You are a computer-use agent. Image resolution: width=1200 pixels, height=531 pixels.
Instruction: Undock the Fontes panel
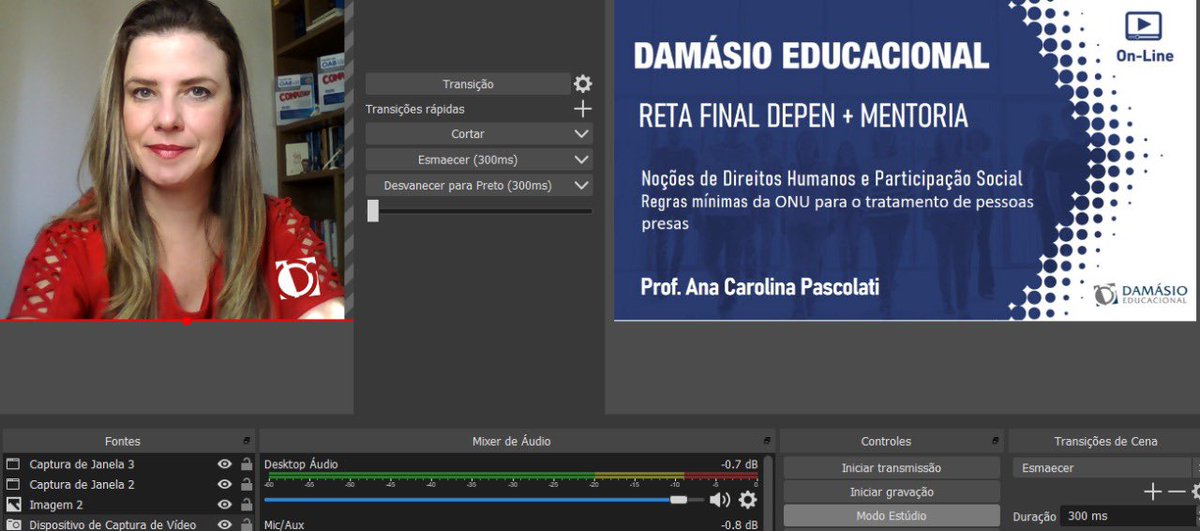tap(247, 441)
